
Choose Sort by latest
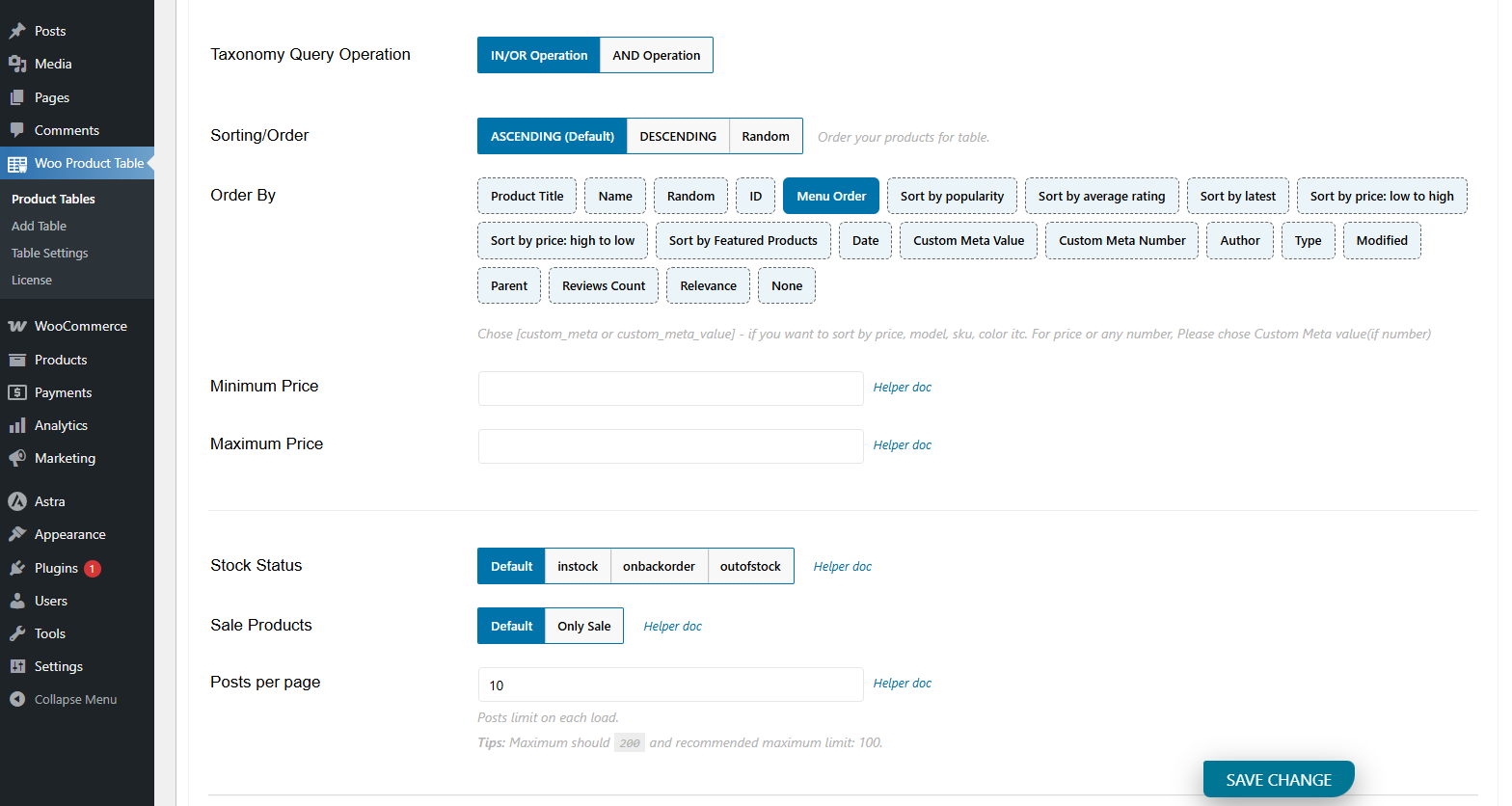(1238, 196)
